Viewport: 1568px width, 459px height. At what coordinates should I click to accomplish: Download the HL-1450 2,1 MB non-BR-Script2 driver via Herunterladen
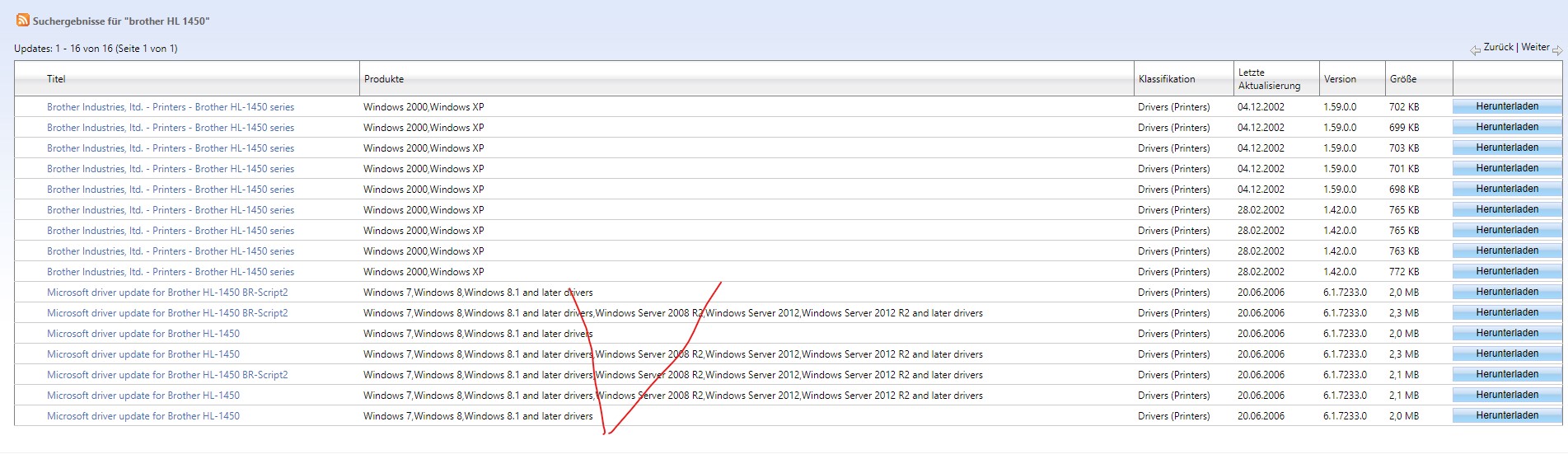pyautogui.click(x=1507, y=395)
